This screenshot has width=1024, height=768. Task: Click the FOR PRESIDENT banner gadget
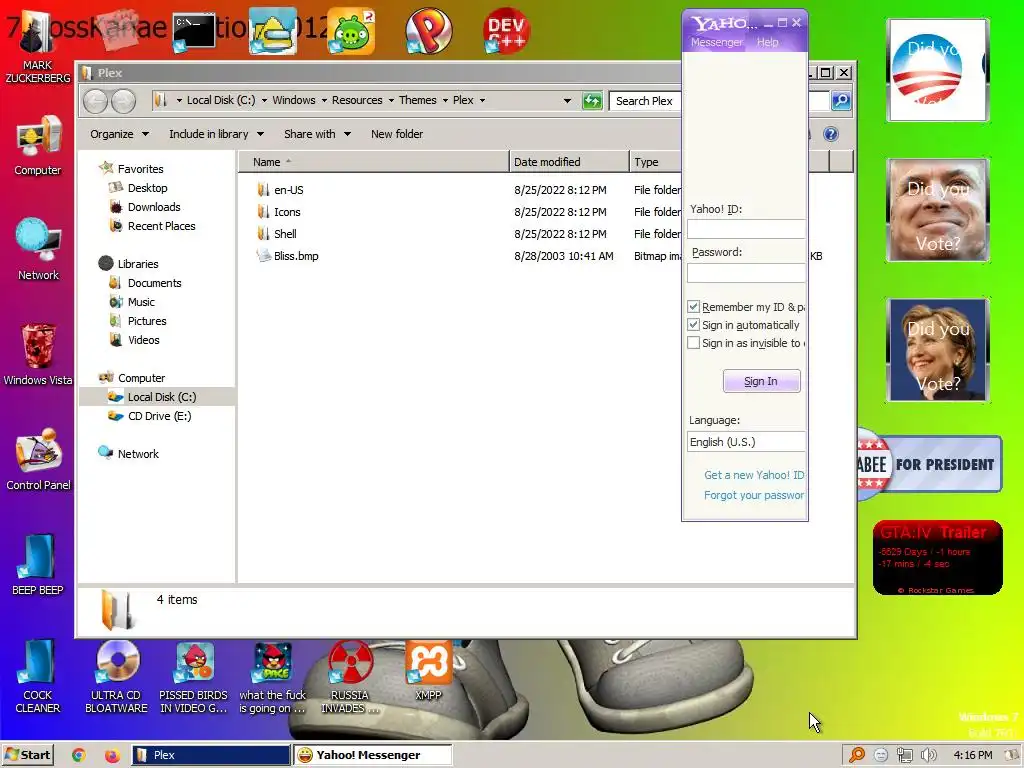929,464
